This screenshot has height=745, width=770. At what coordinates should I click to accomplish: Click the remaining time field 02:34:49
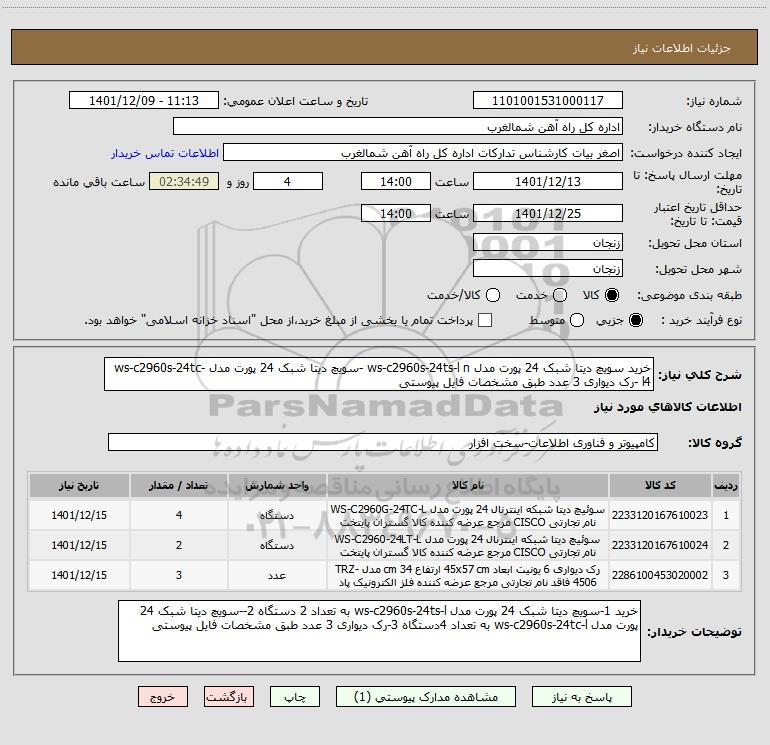[x=184, y=181]
